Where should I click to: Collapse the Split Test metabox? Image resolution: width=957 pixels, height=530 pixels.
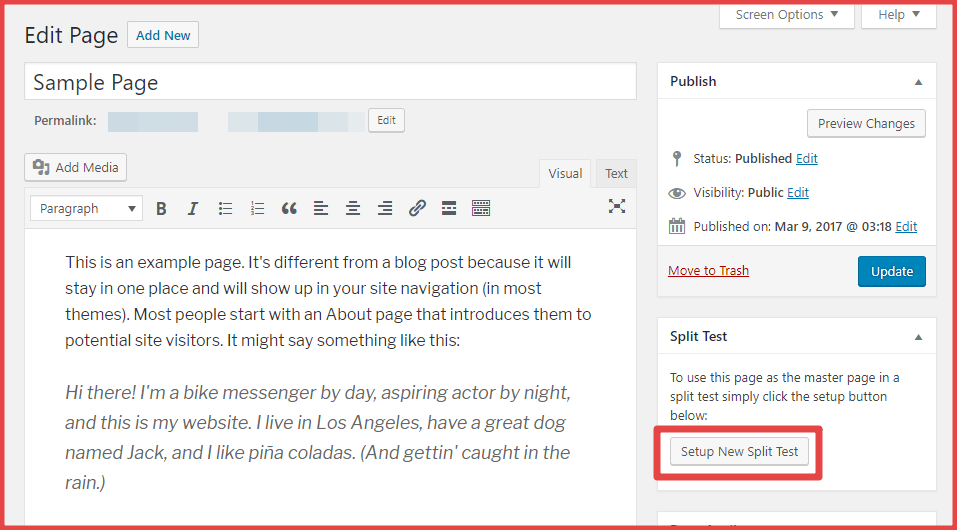[918, 337]
